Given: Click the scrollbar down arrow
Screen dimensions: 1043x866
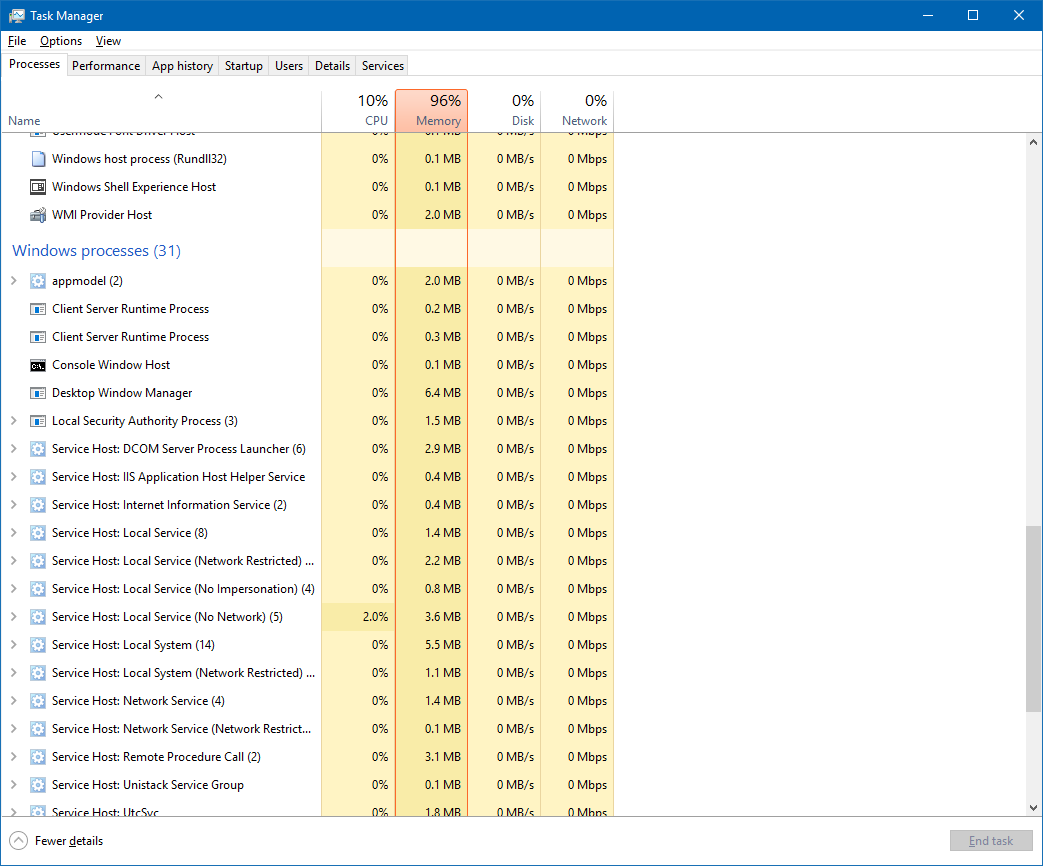Looking at the screenshot, I should click(1033, 808).
